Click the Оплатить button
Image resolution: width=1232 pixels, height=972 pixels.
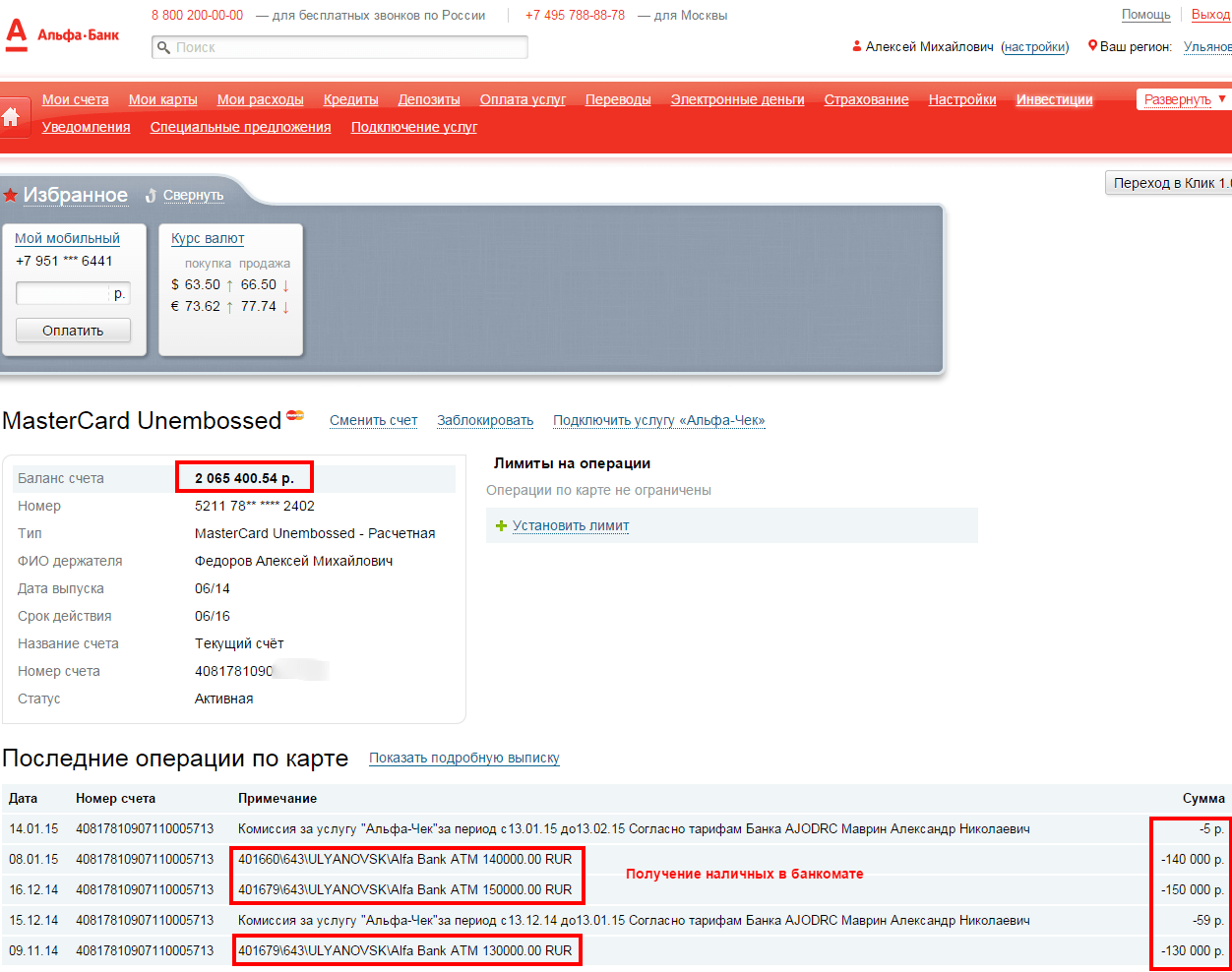(73, 331)
